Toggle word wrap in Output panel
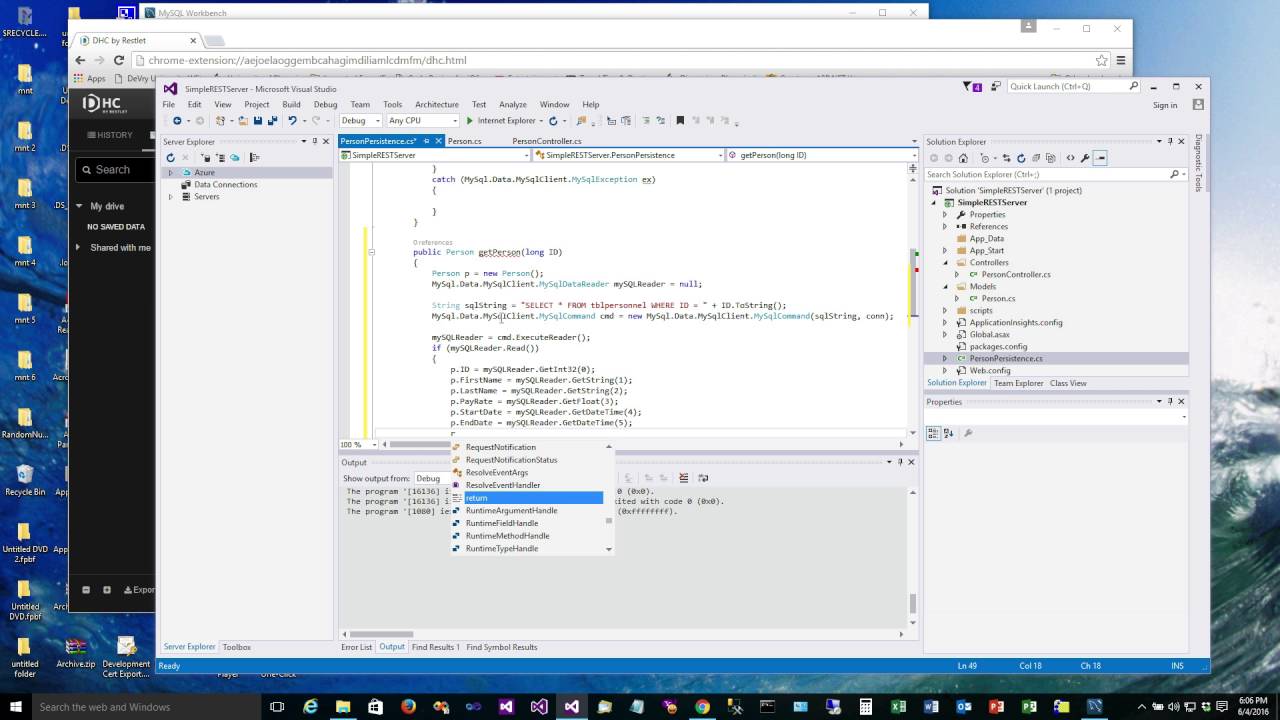The width and height of the screenshot is (1280, 720). [703, 478]
